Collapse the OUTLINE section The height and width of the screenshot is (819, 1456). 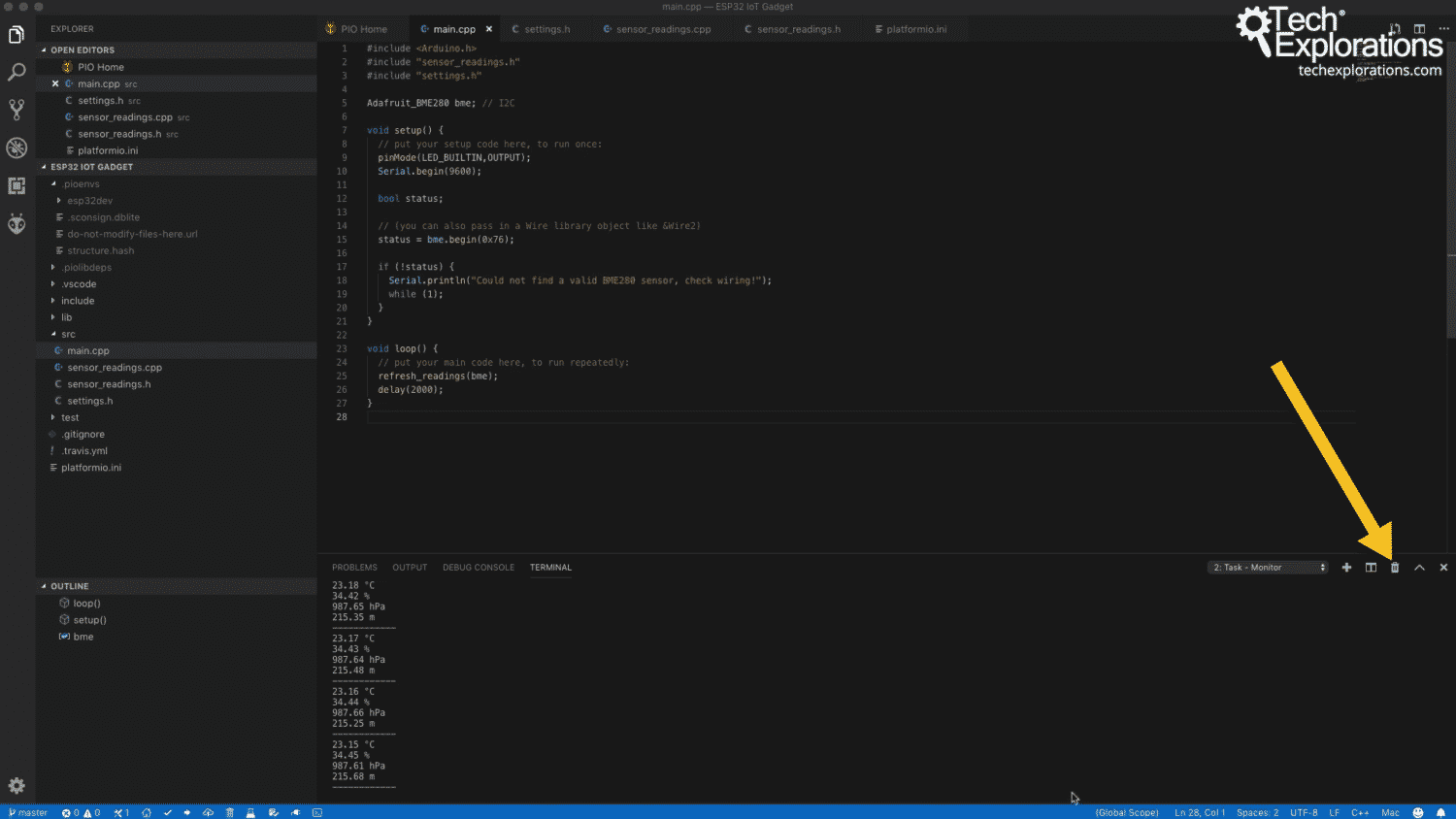click(x=44, y=586)
